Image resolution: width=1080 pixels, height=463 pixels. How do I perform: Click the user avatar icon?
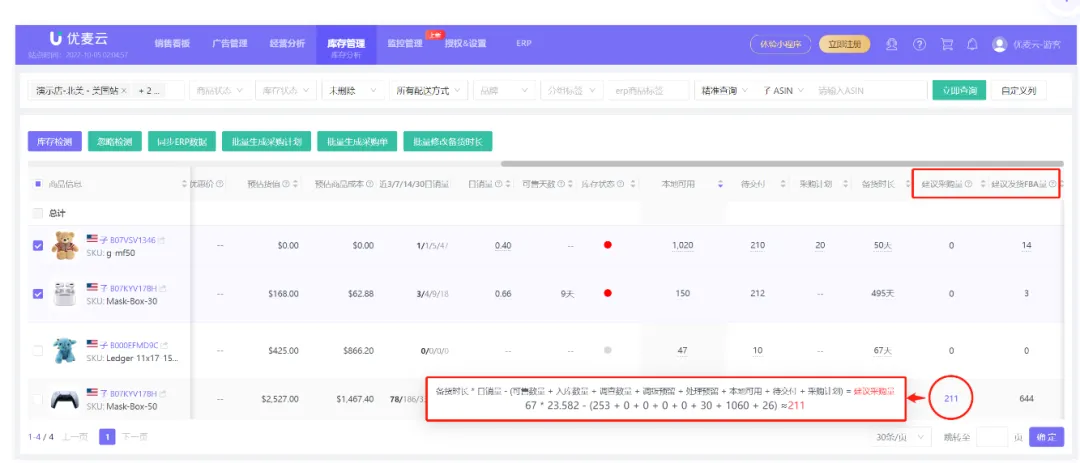click(x=999, y=45)
